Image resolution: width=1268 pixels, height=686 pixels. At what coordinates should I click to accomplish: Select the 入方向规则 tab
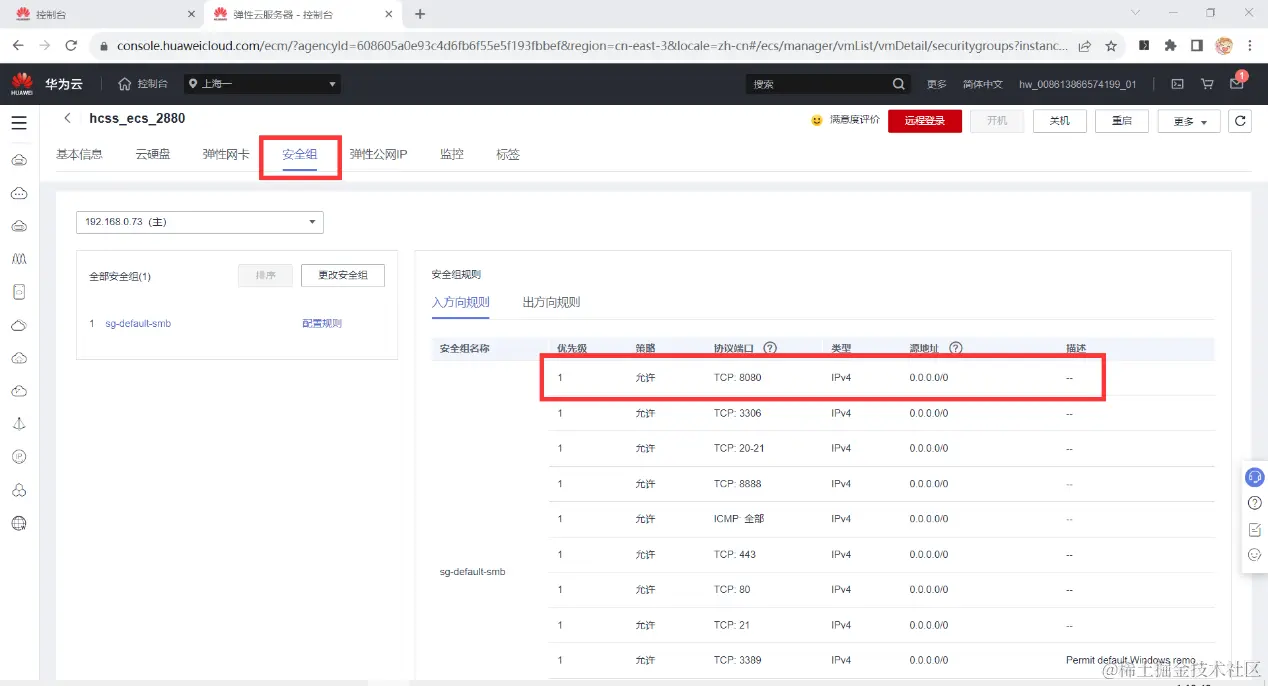461,302
